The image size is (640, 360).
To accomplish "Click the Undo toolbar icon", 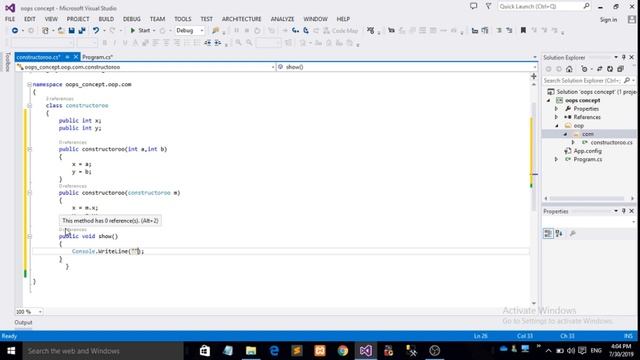I will point(96,31).
